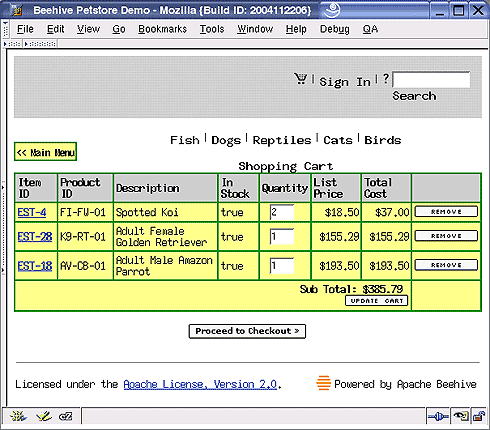This screenshot has height=430, width=490.
Task: Click the cookie/privacy eye icon in status bar
Action: (461, 416)
